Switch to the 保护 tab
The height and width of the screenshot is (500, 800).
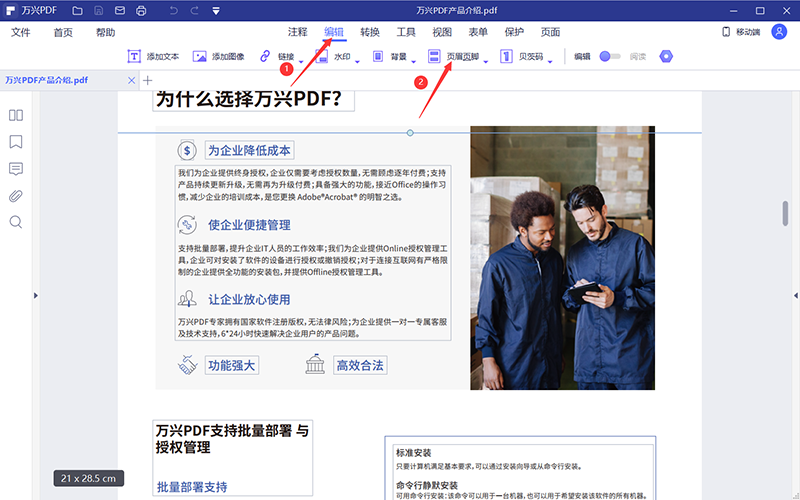click(514, 32)
